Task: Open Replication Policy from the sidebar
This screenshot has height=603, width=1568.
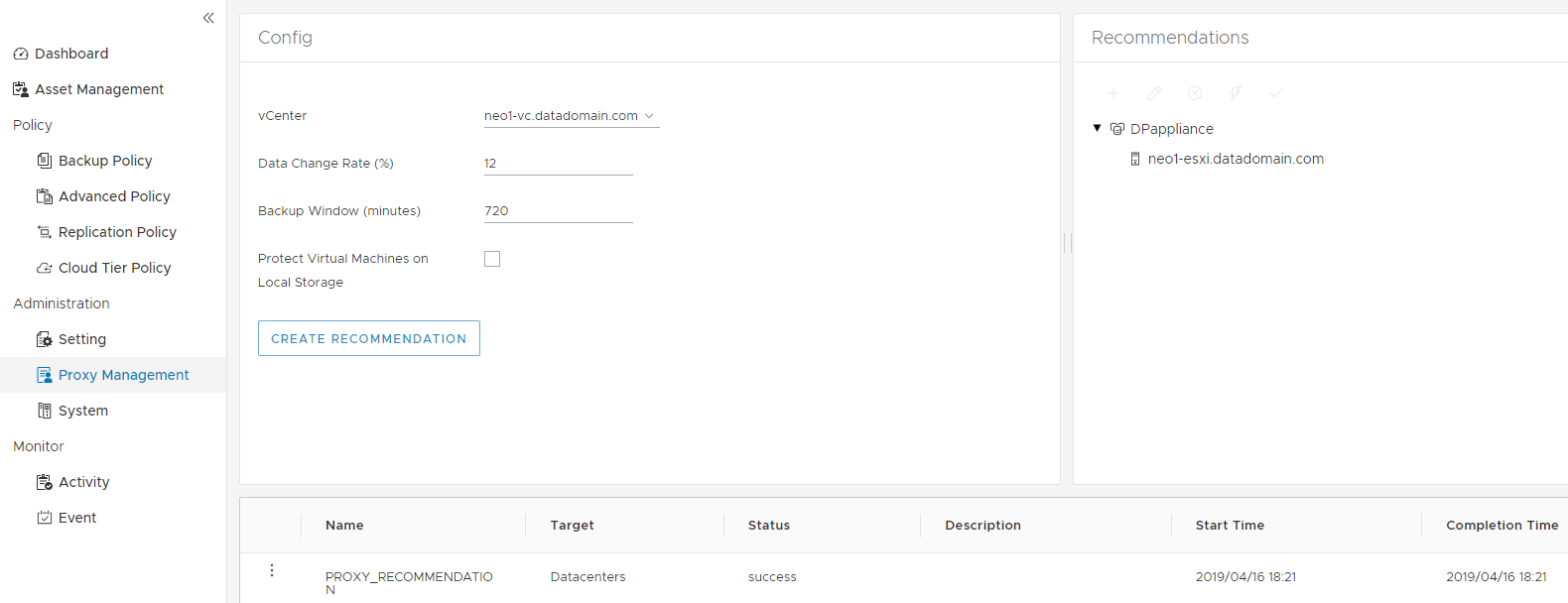Action: pos(117,232)
